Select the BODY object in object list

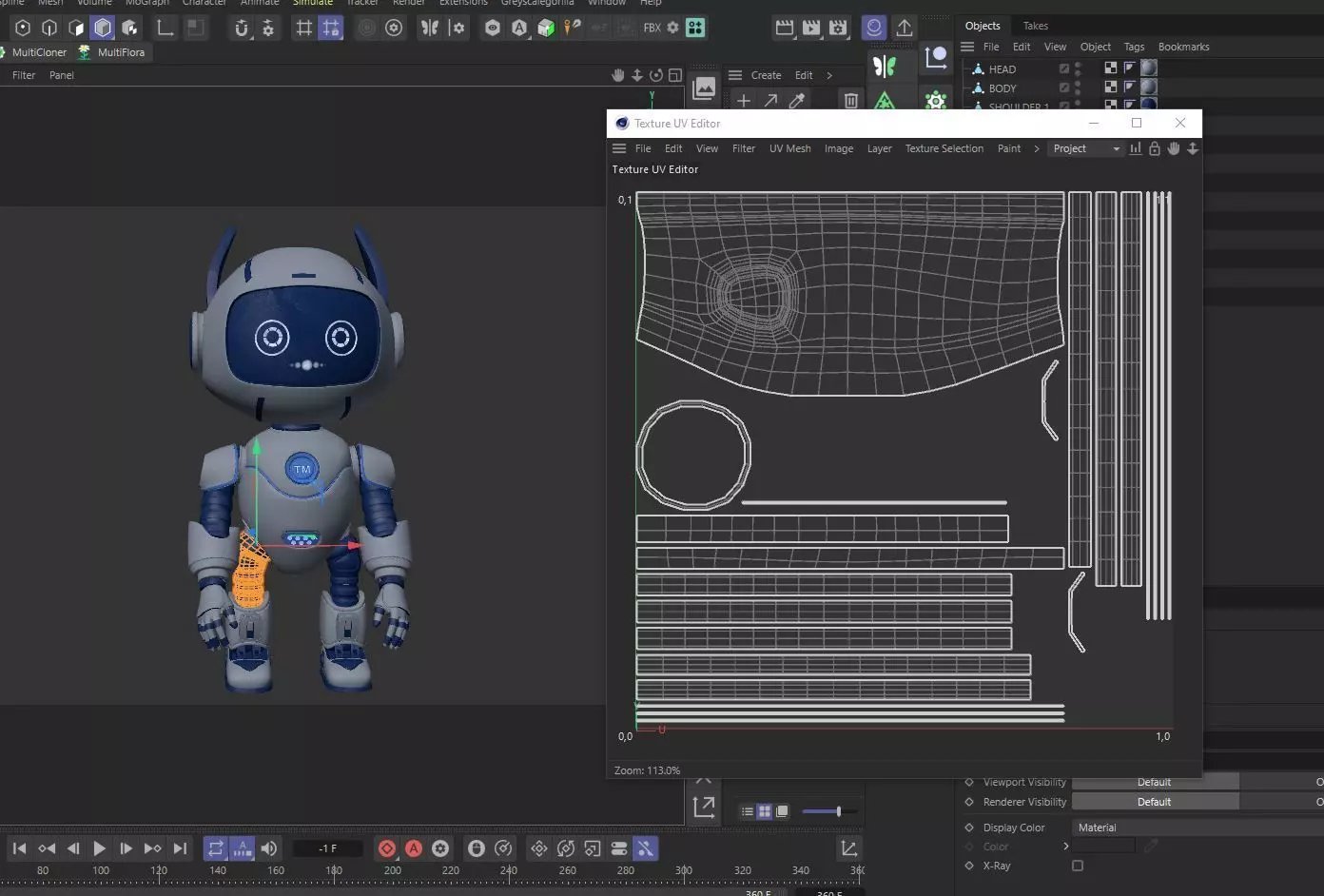(x=1002, y=88)
